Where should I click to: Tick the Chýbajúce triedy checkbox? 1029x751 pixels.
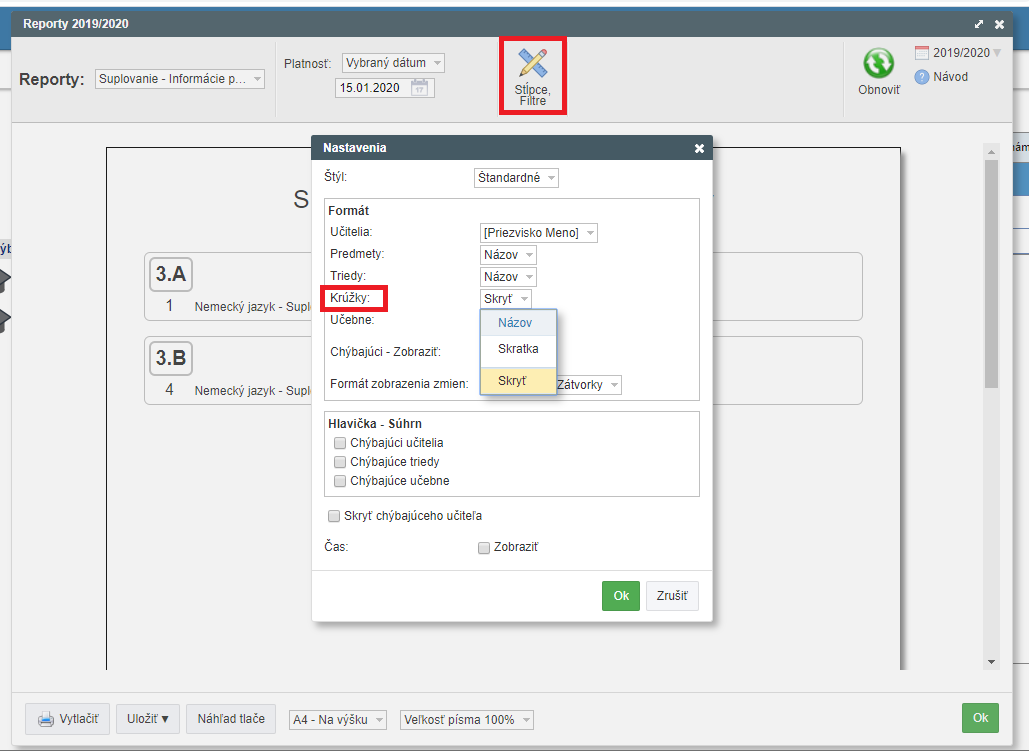[341, 462]
